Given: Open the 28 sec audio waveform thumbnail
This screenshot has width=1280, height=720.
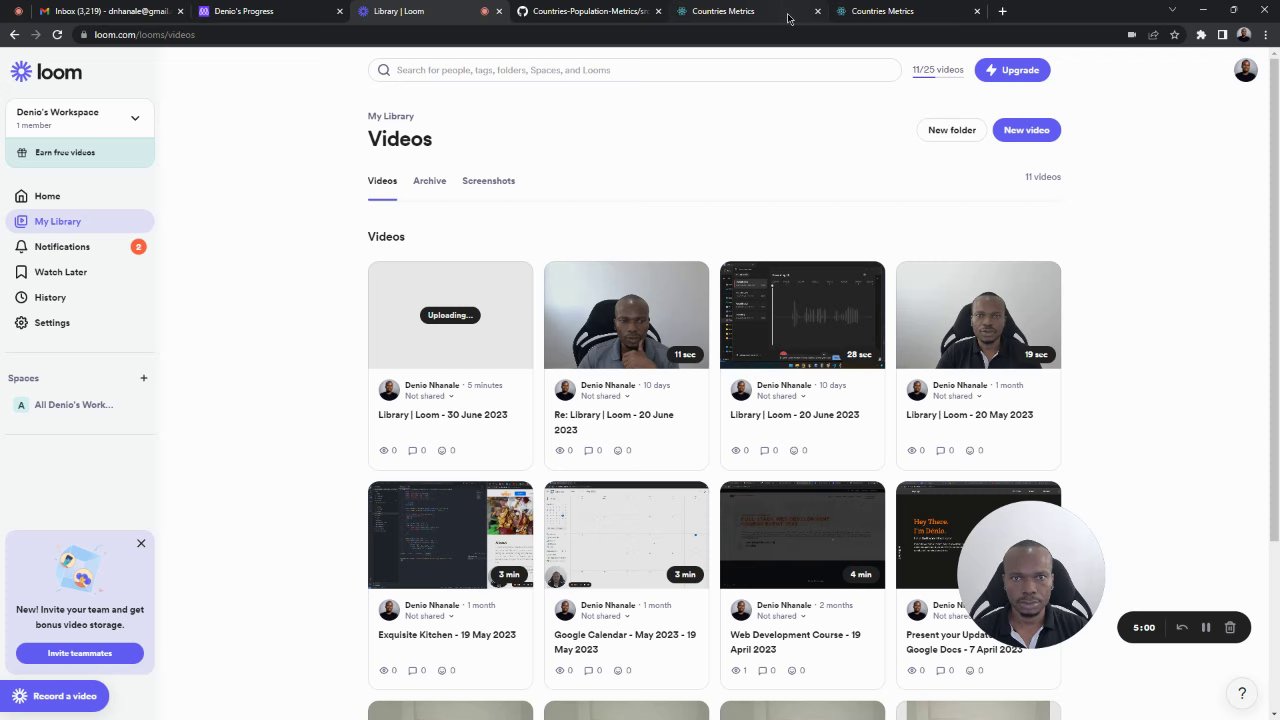Looking at the screenshot, I should 802,315.
